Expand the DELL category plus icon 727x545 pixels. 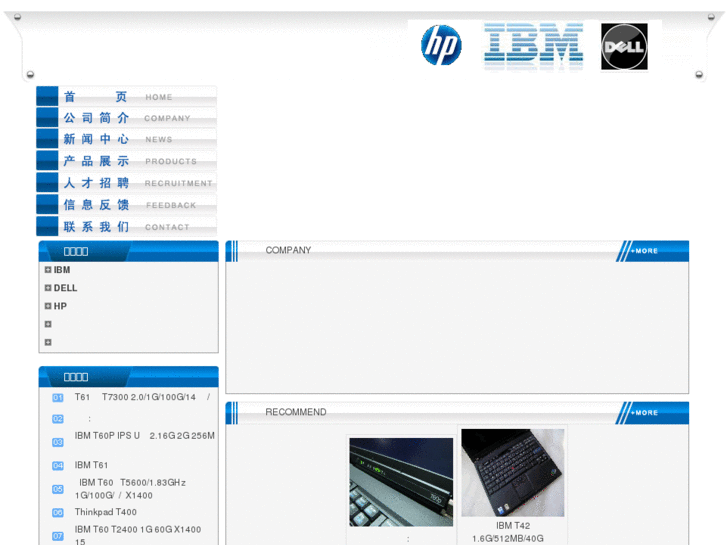pyautogui.click(x=48, y=288)
